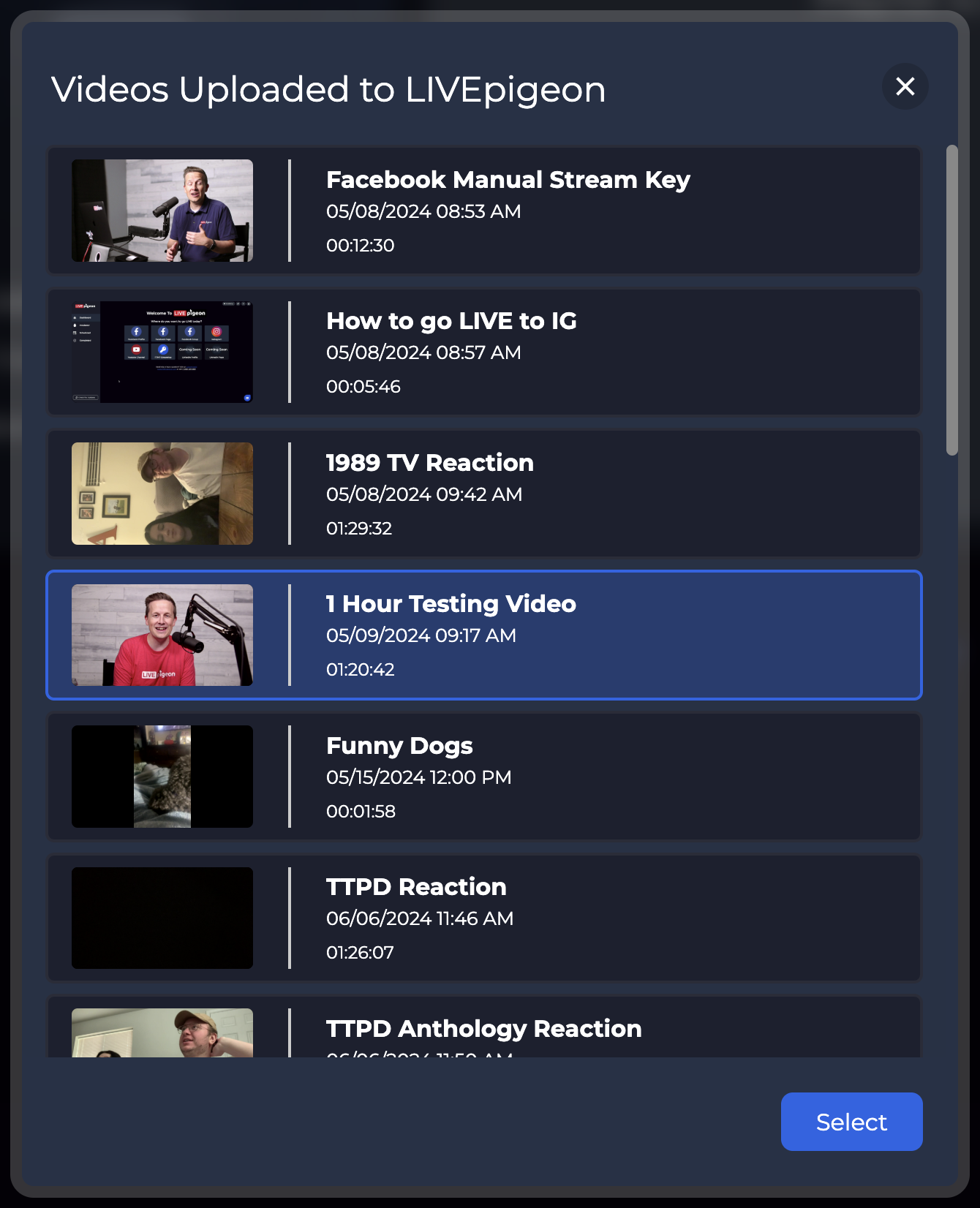Click the date 05/08/2024 08:57 AM

click(x=423, y=352)
